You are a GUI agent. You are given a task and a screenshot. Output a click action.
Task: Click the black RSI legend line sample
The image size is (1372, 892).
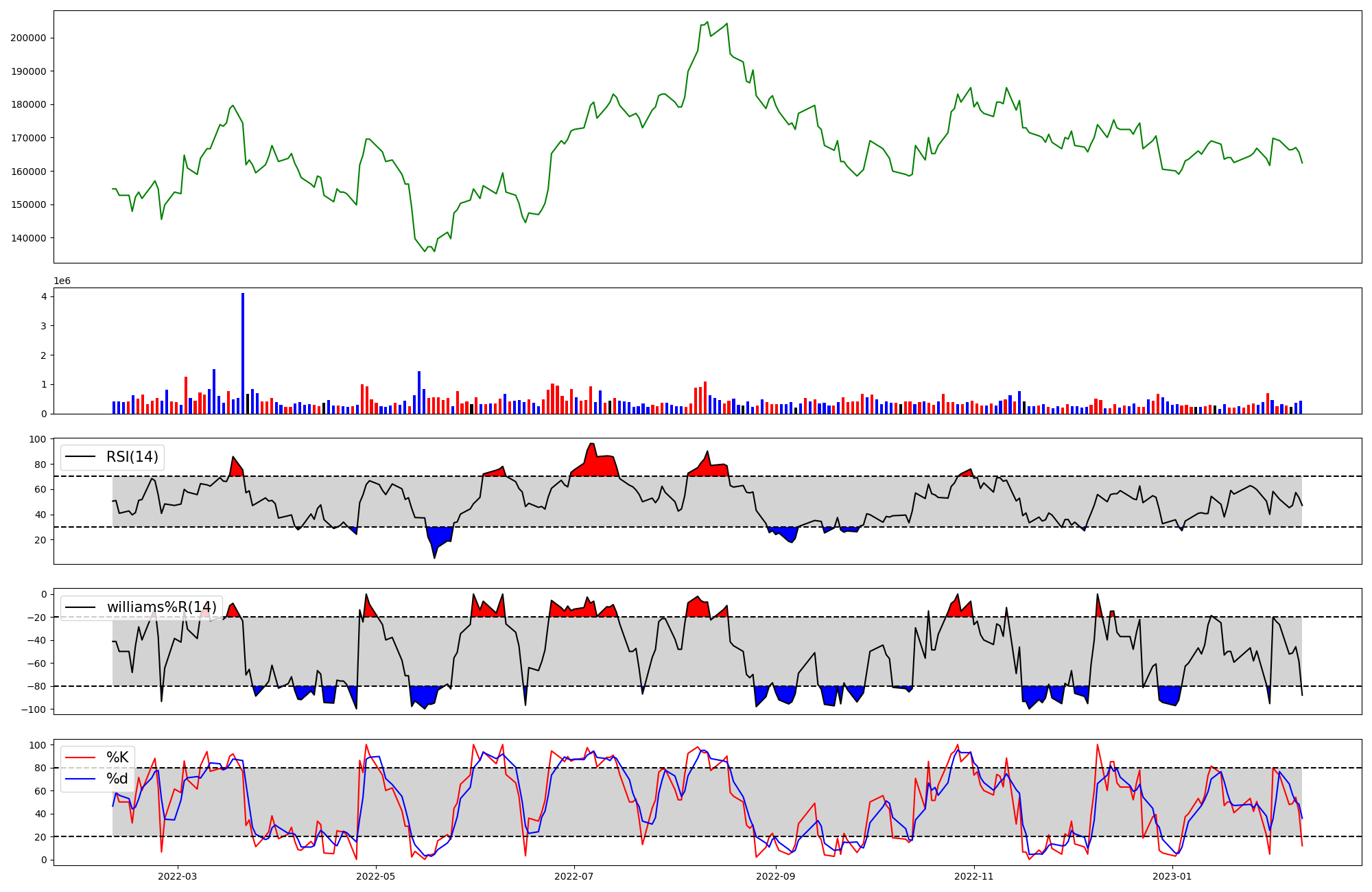pos(82,457)
